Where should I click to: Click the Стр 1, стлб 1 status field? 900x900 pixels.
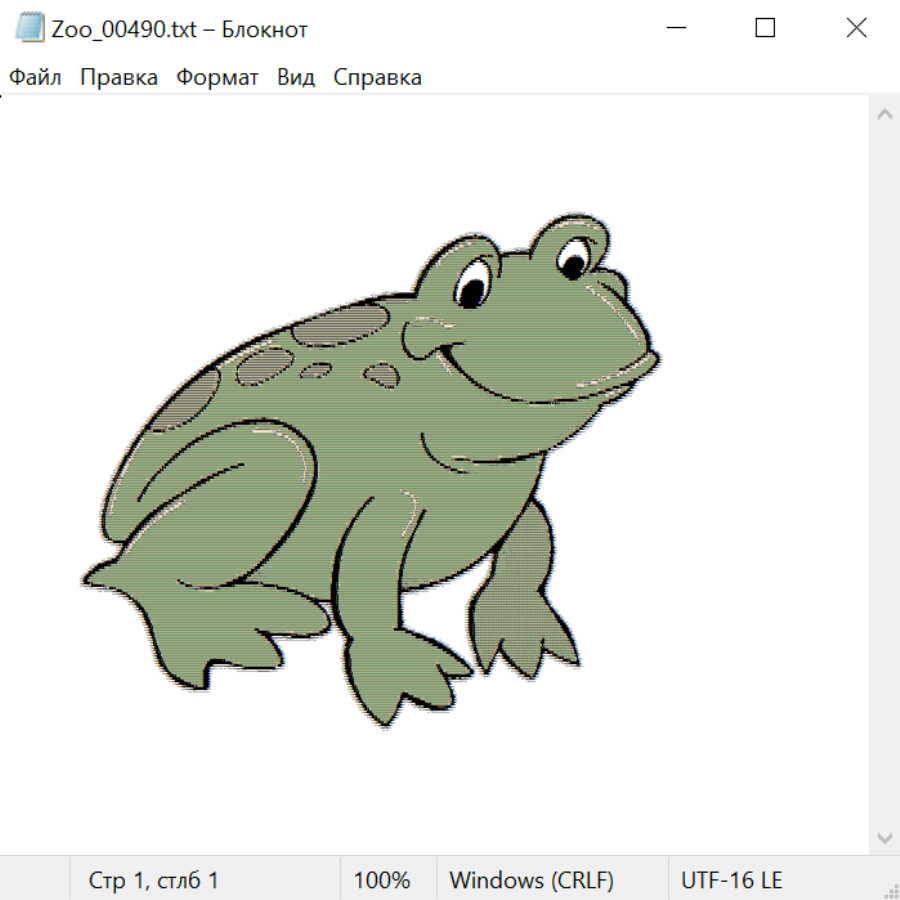153,880
